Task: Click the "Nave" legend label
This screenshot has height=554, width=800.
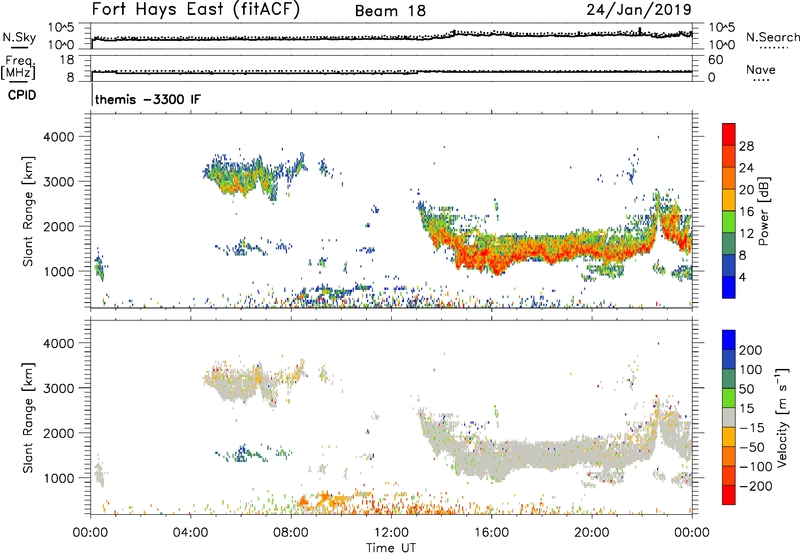Action: pyautogui.click(x=761, y=69)
